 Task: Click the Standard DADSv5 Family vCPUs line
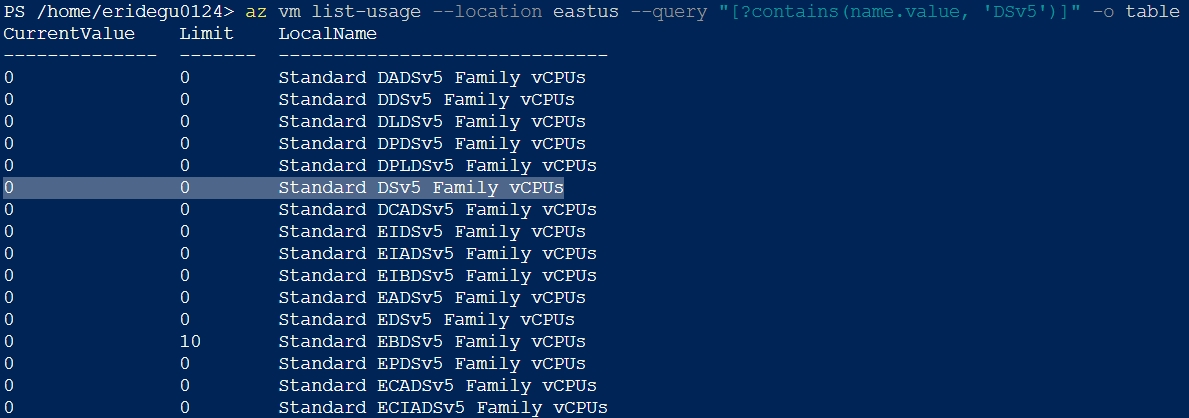tap(431, 78)
